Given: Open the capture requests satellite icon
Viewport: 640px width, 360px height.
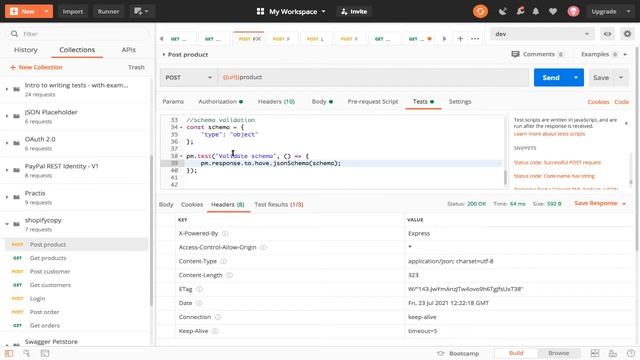Looking at the screenshot, I should click(502, 11).
